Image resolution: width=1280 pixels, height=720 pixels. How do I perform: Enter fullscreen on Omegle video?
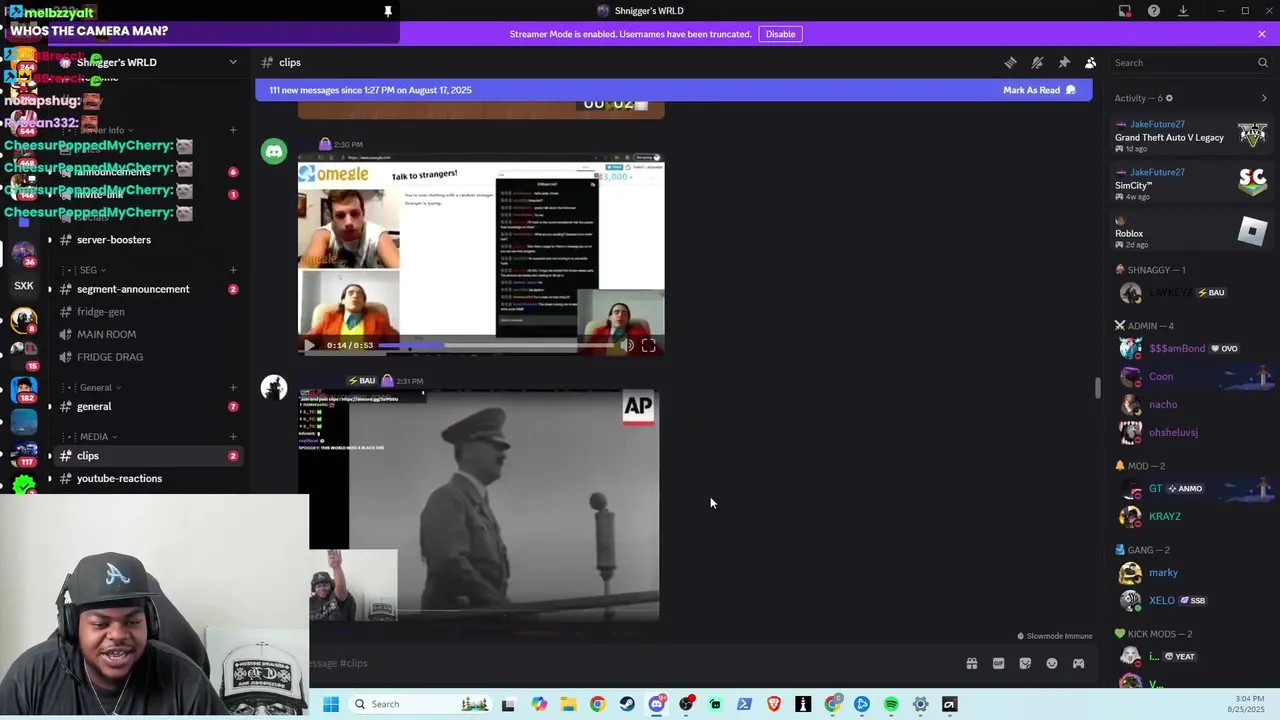[648, 346]
